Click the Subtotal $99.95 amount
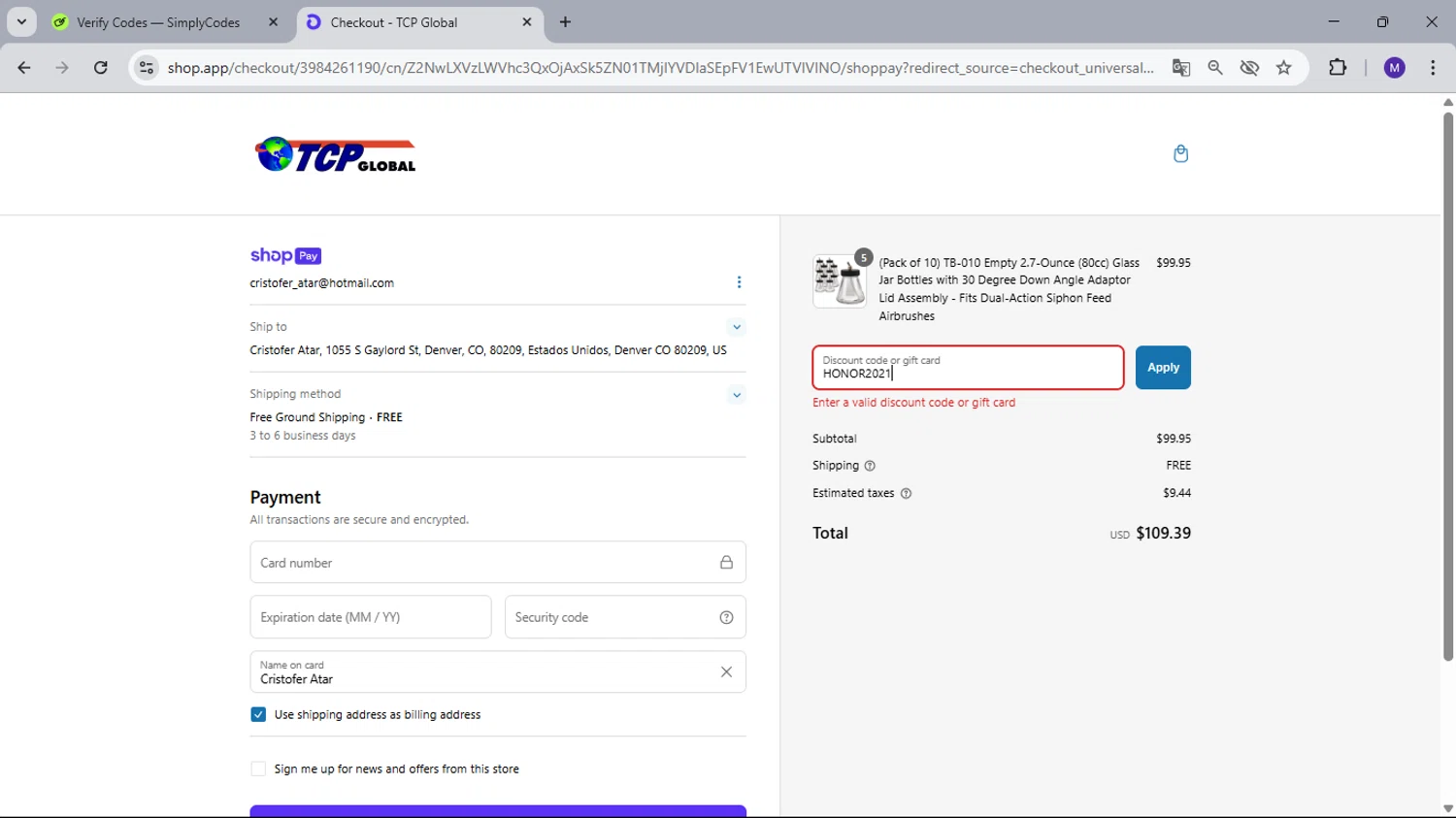The width and height of the screenshot is (1456, 818). tap(1174, 439)
